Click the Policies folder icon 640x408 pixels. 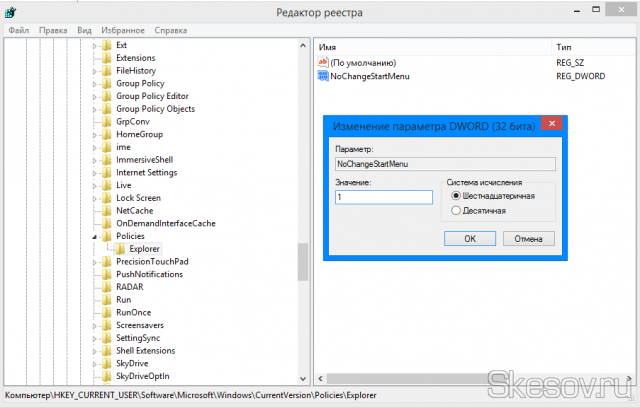[x=107, y=236]
